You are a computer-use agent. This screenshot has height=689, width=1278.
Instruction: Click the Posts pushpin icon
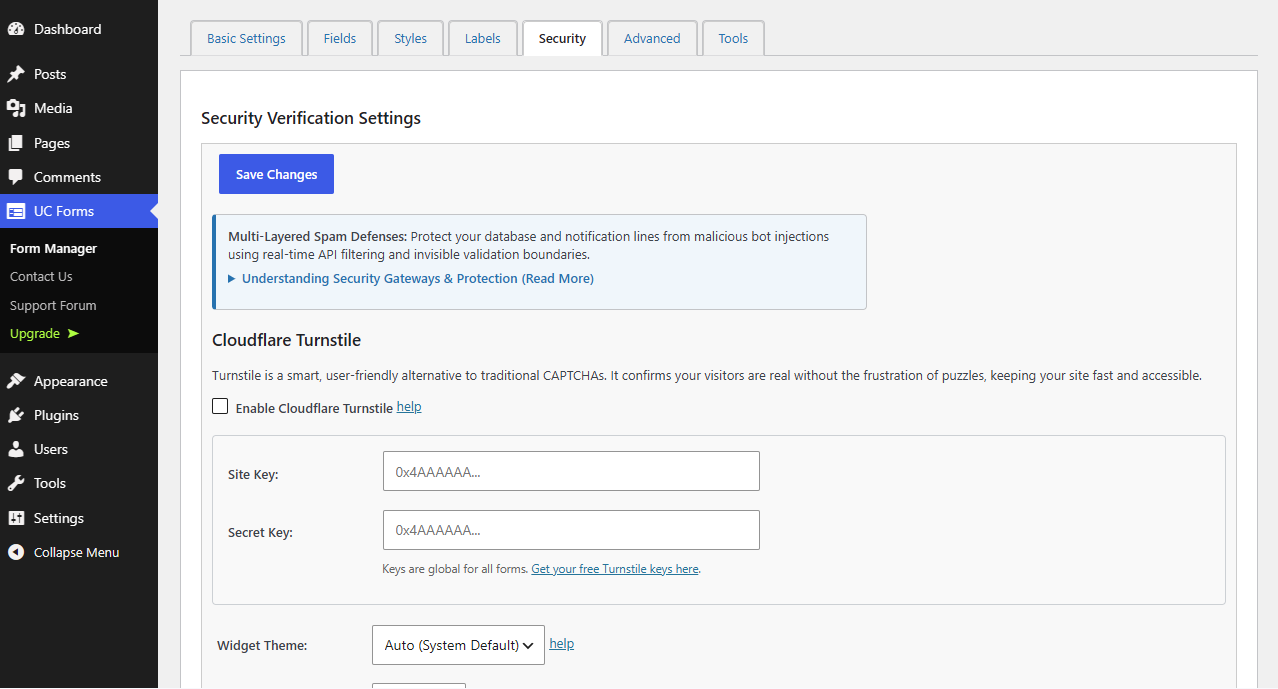coord(16,74)
